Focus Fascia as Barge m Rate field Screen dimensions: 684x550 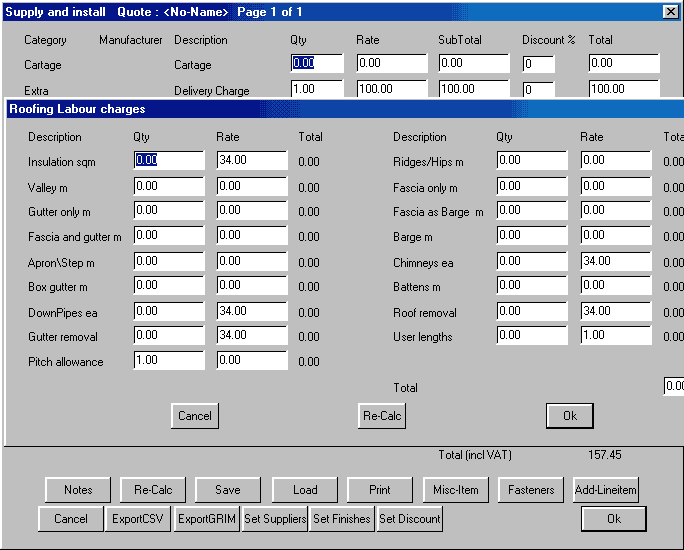point(616,210)
